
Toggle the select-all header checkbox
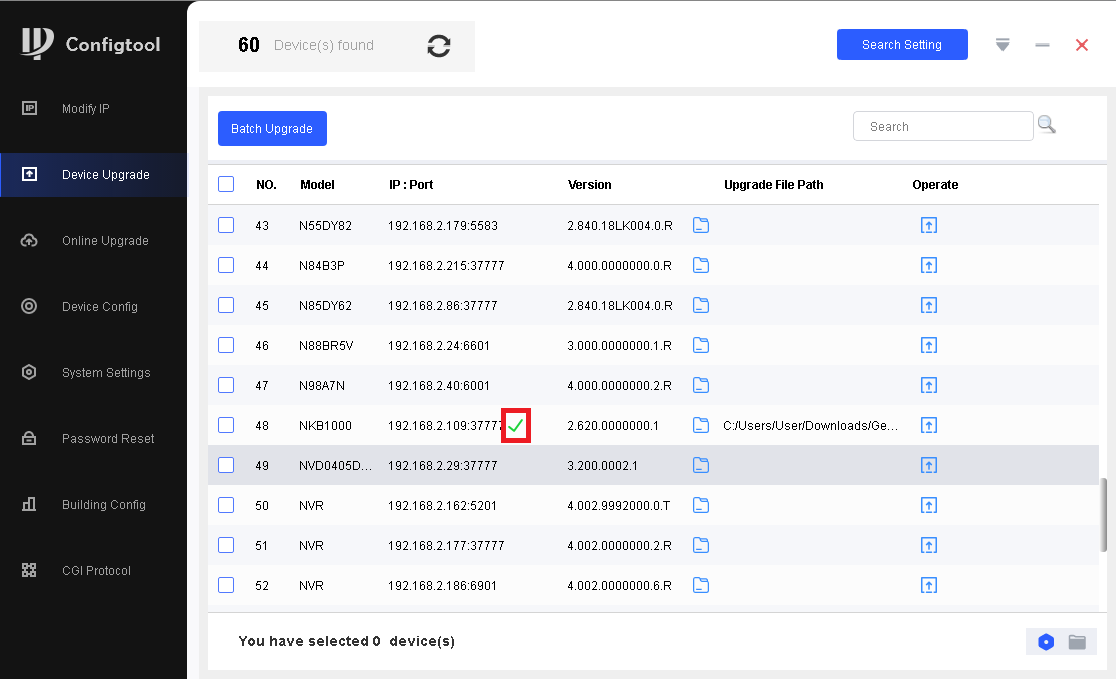(x=226, y=184)
